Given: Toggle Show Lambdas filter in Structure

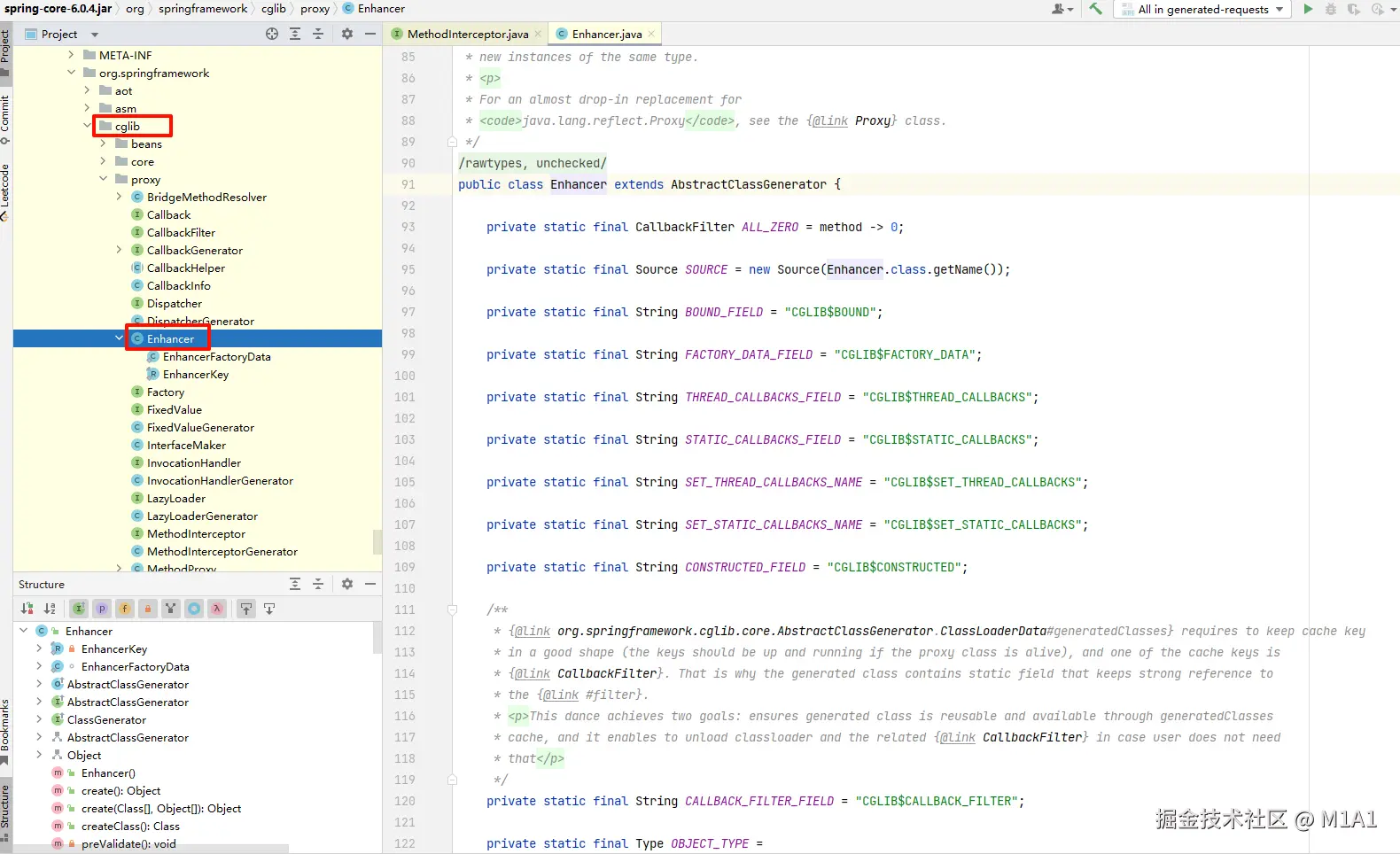Looking at the screenshot, I should pos(217,609).
